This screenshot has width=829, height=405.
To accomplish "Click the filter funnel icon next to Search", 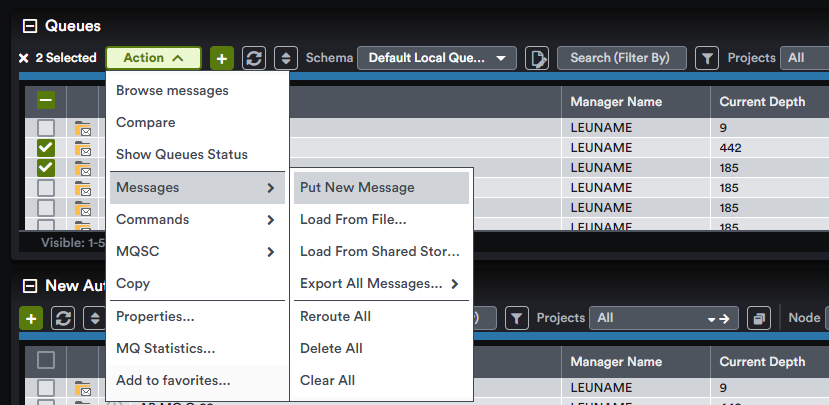I will tap(707, 58).
